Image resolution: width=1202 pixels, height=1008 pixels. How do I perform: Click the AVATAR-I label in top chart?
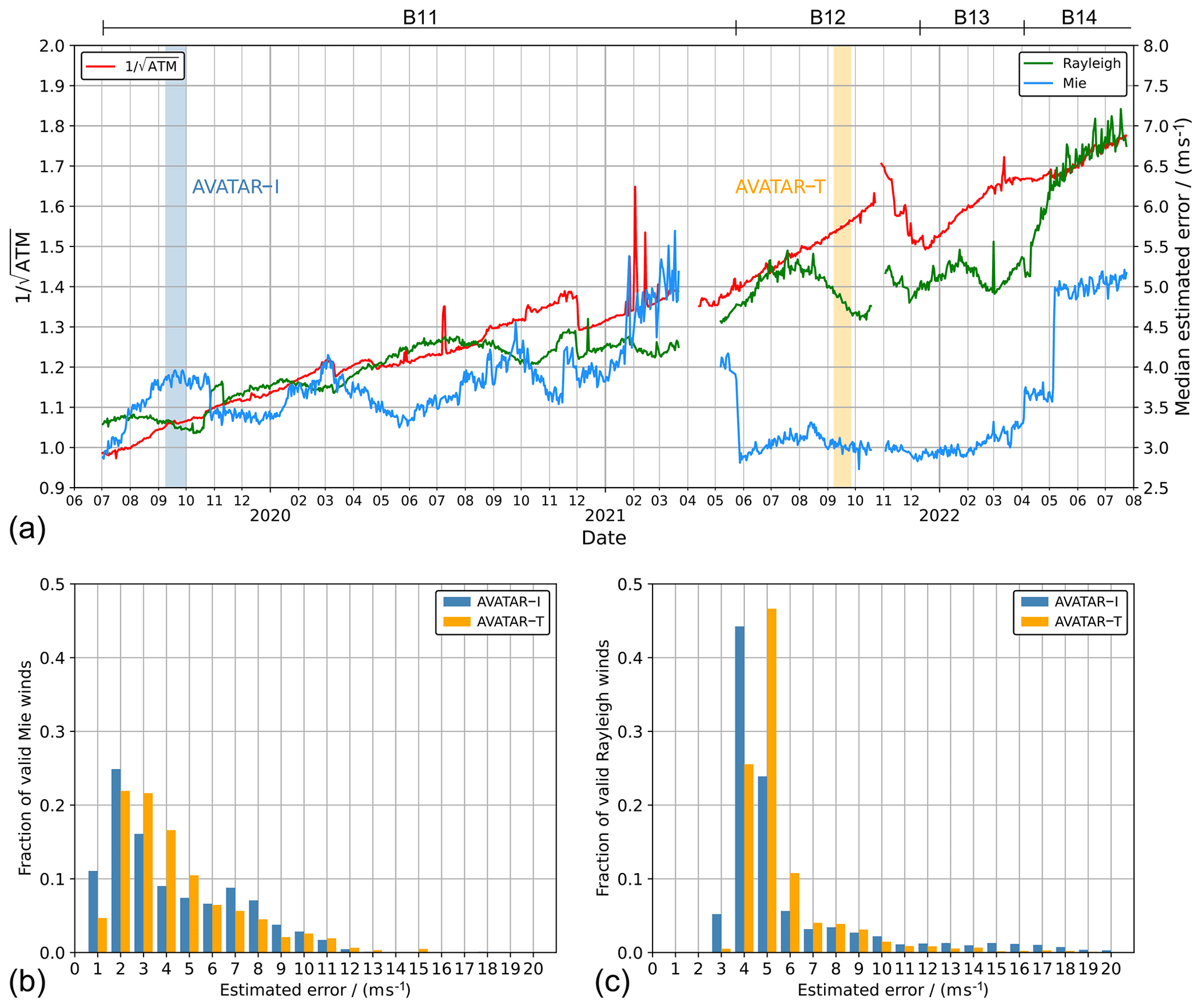point(236,187)
